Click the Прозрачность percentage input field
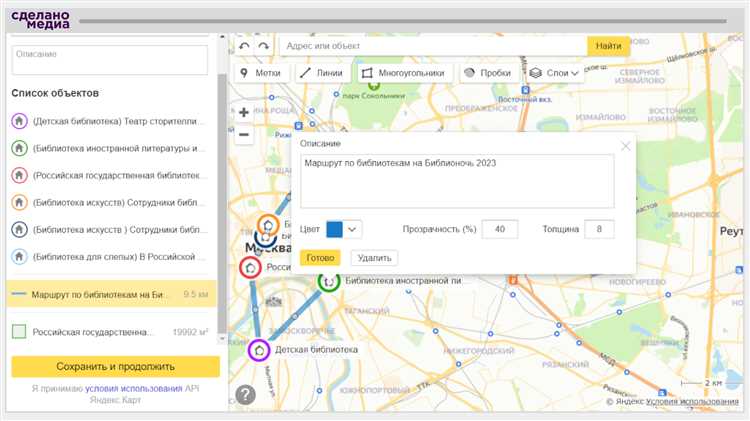 (x=499, y=229)
